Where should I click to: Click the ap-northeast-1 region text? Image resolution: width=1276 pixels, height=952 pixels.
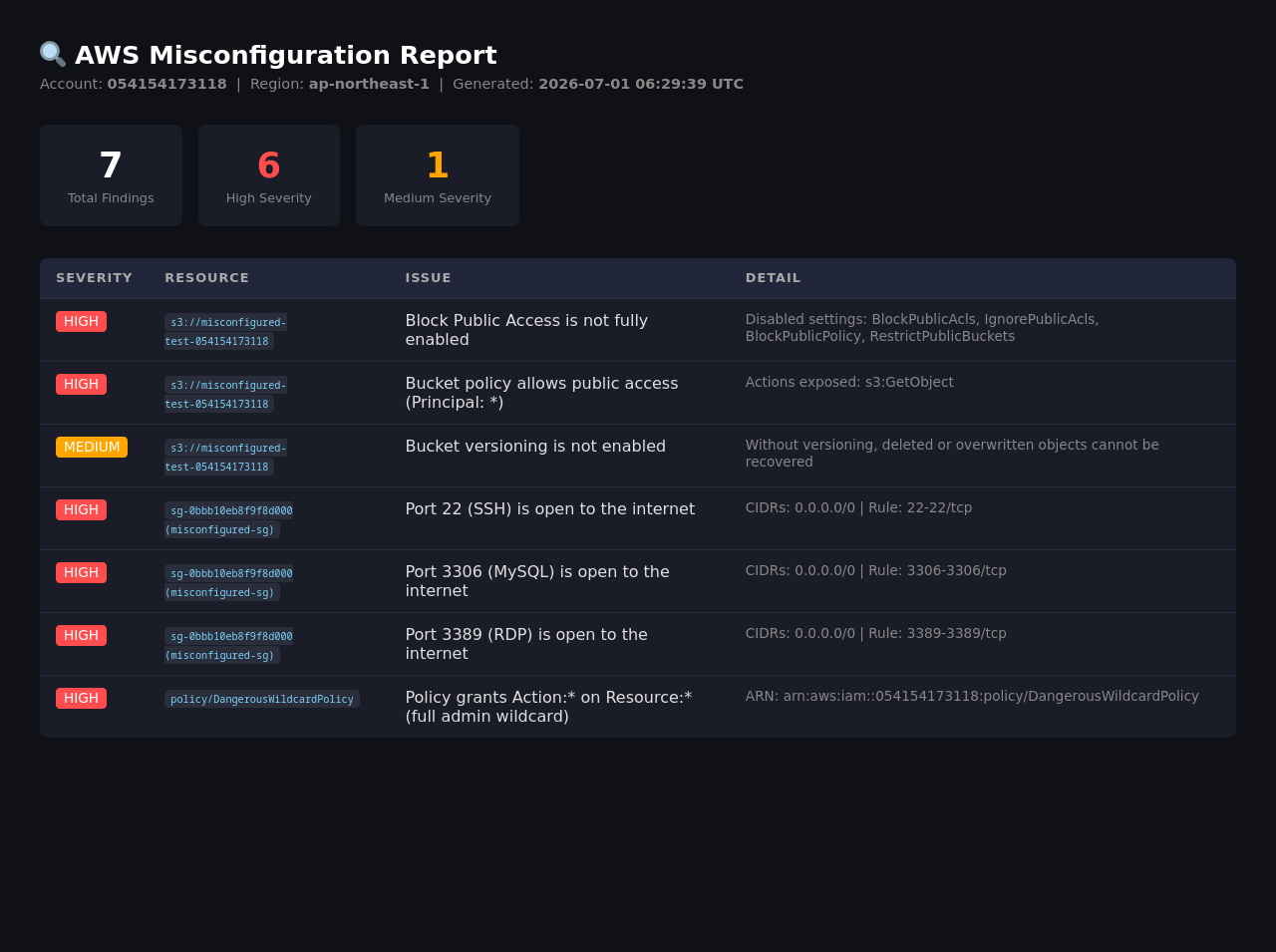tap(369, 84)
